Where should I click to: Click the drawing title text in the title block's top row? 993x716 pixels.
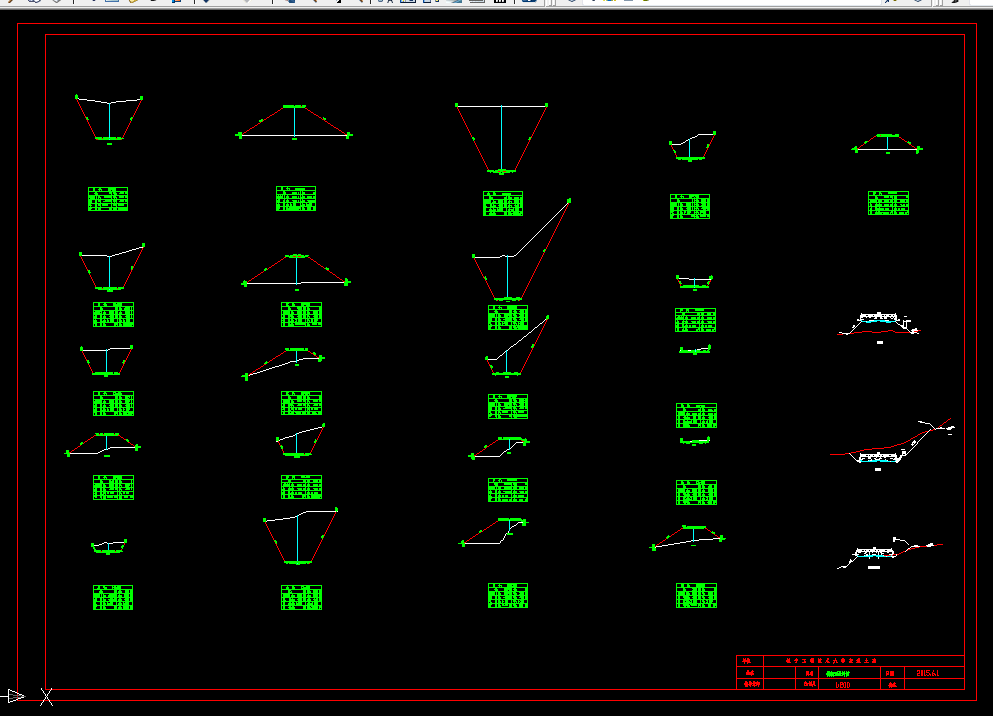tap(832, 661)
